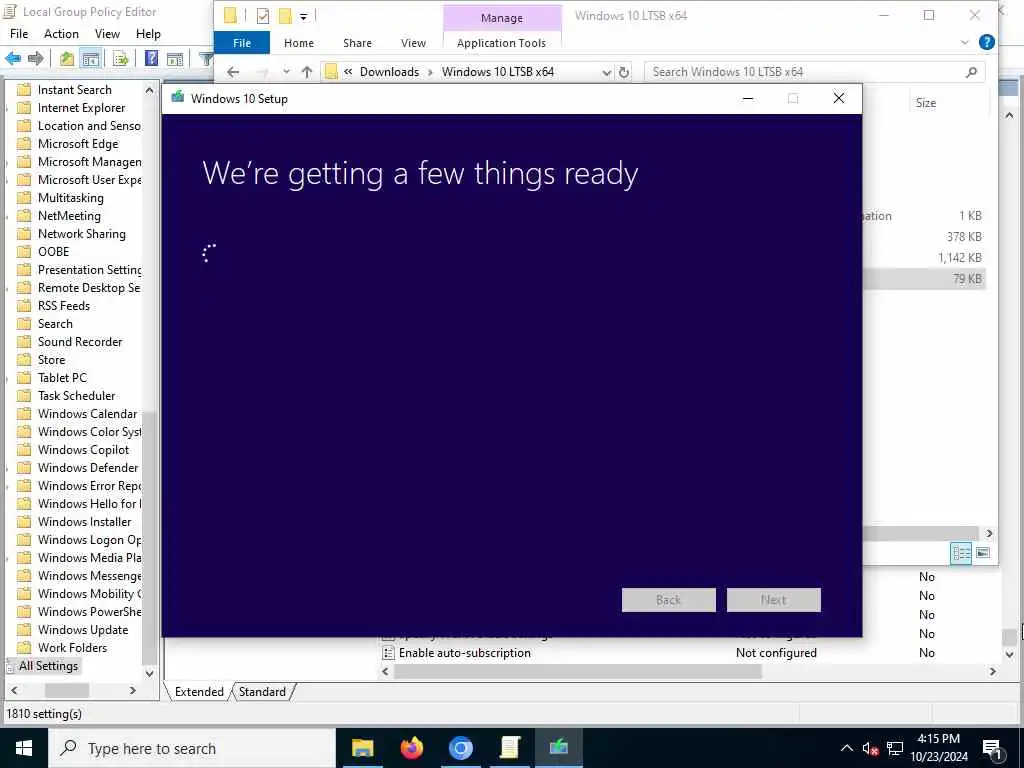Click policy tree scroll-down arrow
The image size is (1024, 768).
coord(150,673)
